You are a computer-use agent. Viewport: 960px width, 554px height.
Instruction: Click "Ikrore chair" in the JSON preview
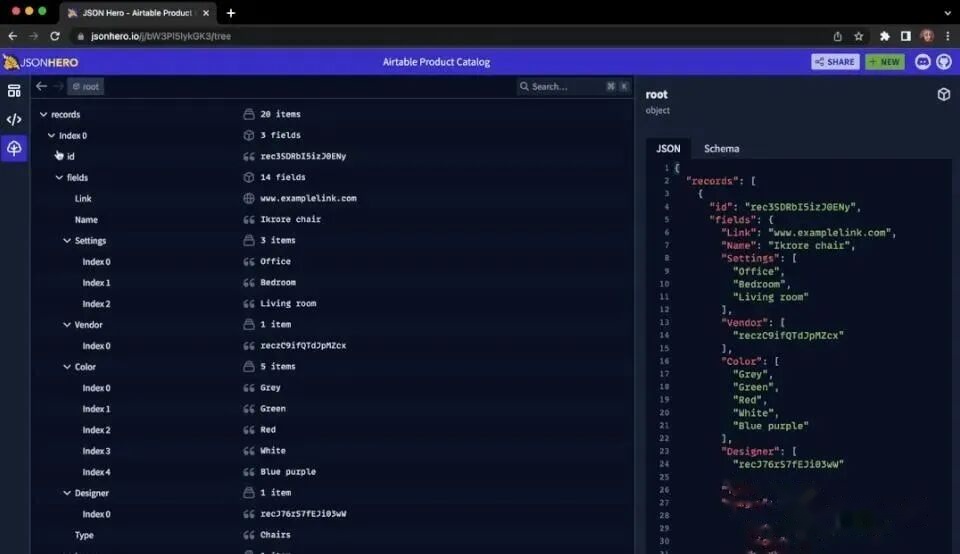808,245
